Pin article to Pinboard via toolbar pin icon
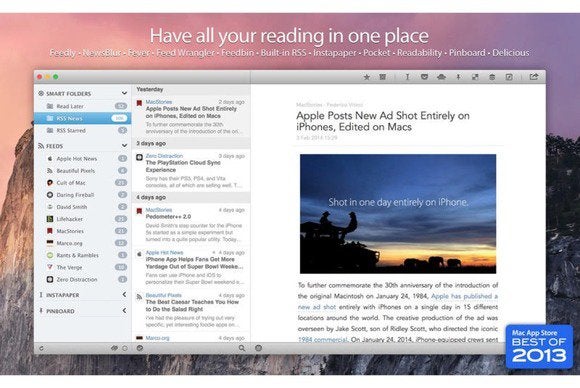The image size is (580, 388). click(458, 77)
